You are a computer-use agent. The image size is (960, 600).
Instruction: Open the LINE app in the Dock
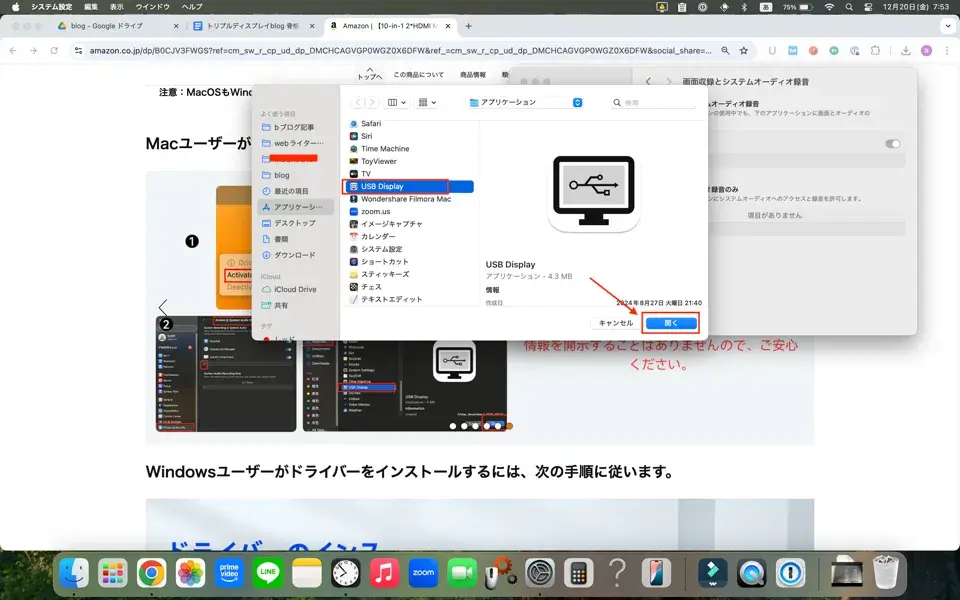268,574
